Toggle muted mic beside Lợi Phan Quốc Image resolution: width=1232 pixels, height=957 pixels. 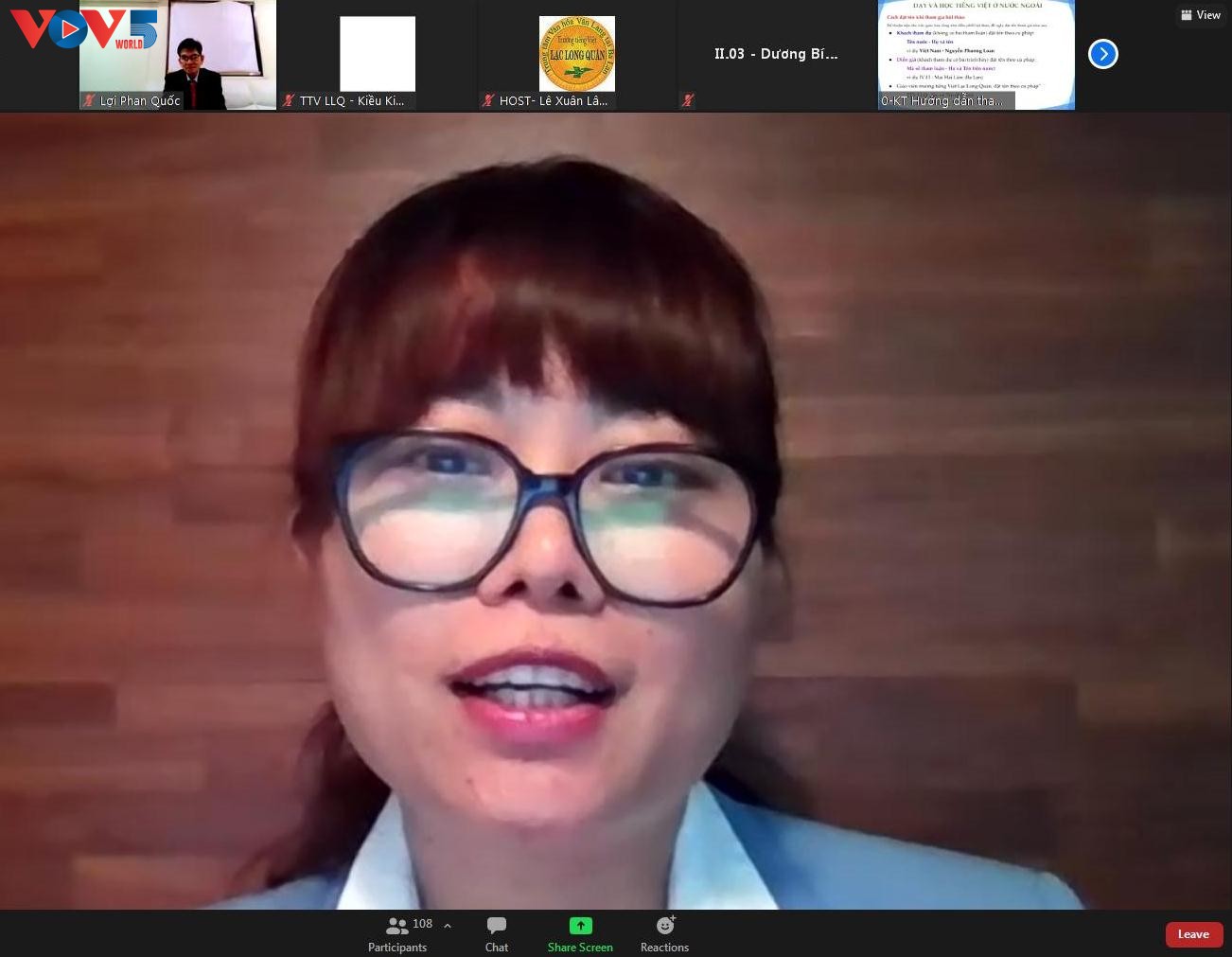(89, 100)
